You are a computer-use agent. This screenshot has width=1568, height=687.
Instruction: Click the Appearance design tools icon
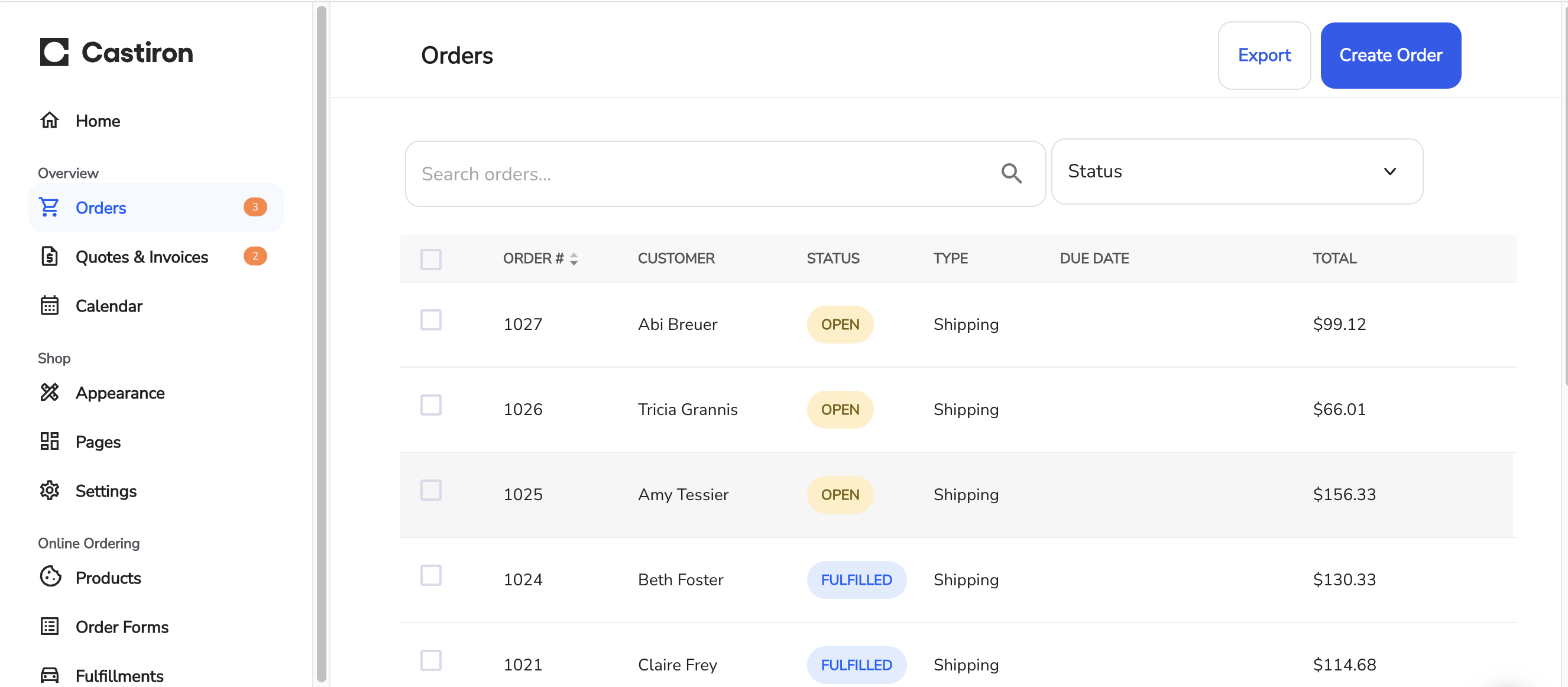tap(49, 393)
